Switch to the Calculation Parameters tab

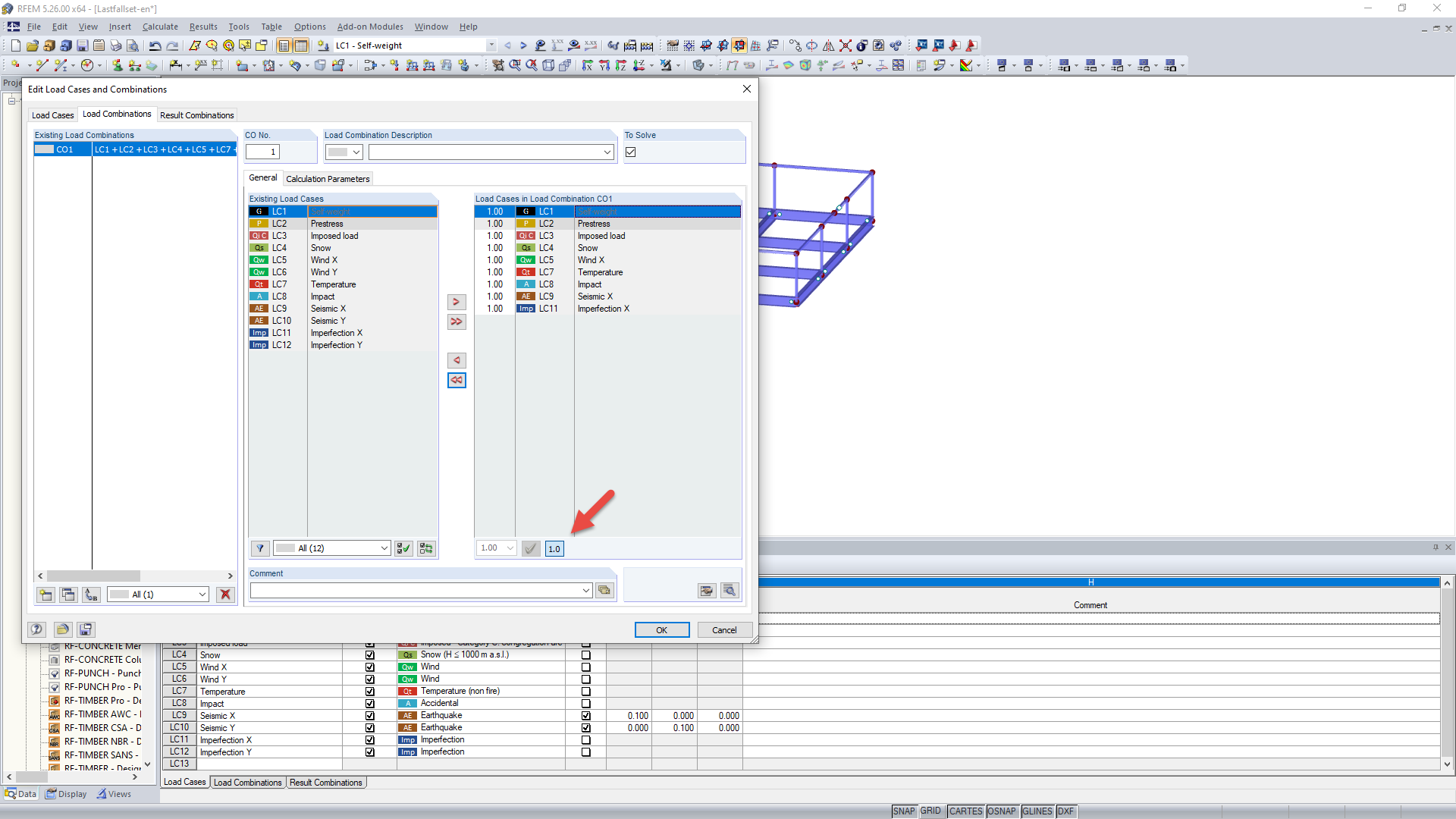coord(328,179)
